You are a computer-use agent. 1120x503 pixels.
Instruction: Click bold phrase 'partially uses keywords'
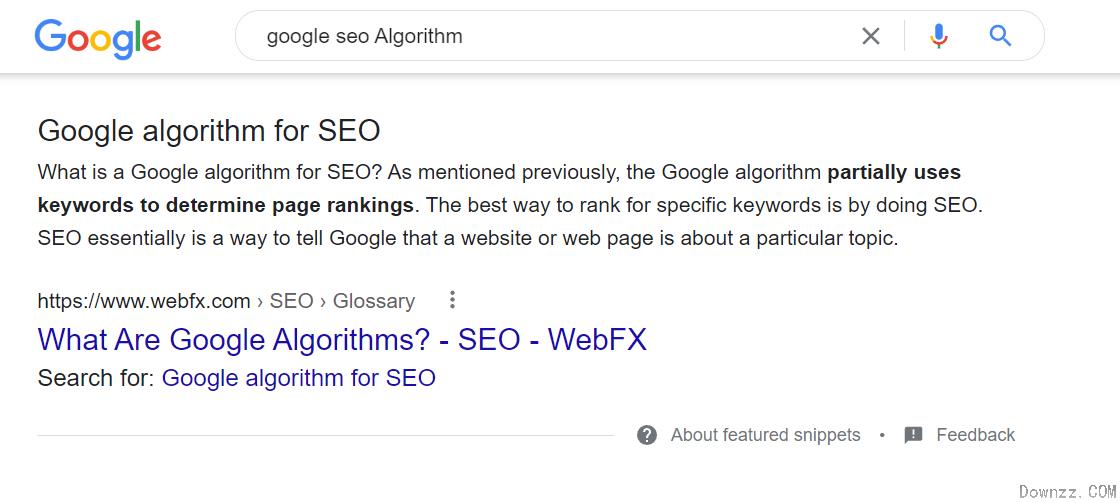(894, 172)
